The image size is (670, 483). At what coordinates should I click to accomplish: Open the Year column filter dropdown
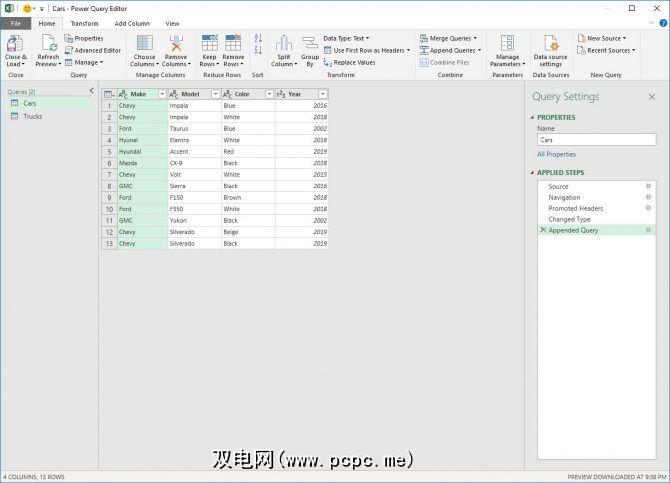click(x=323, y=94)
